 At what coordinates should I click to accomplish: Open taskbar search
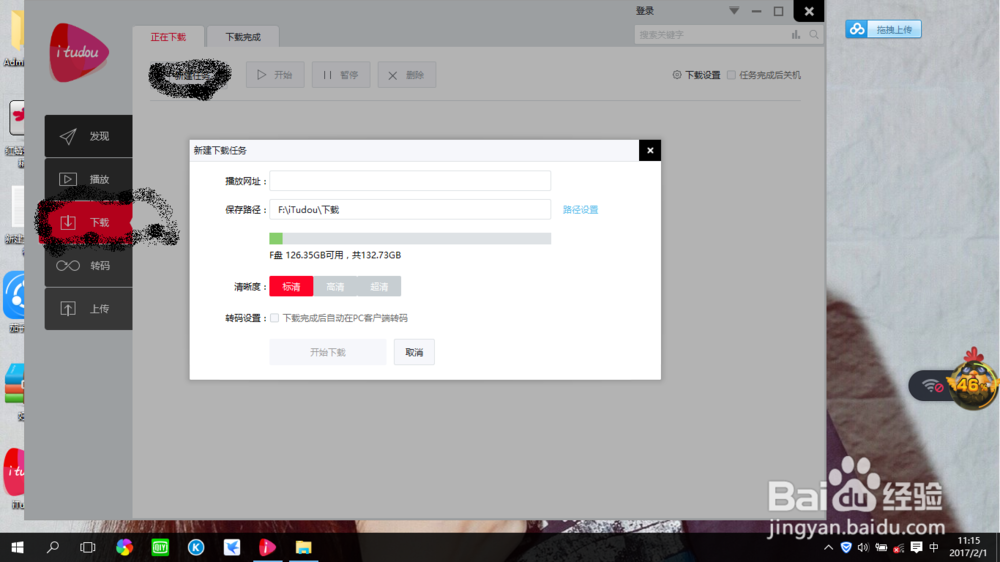coord(53,547)
